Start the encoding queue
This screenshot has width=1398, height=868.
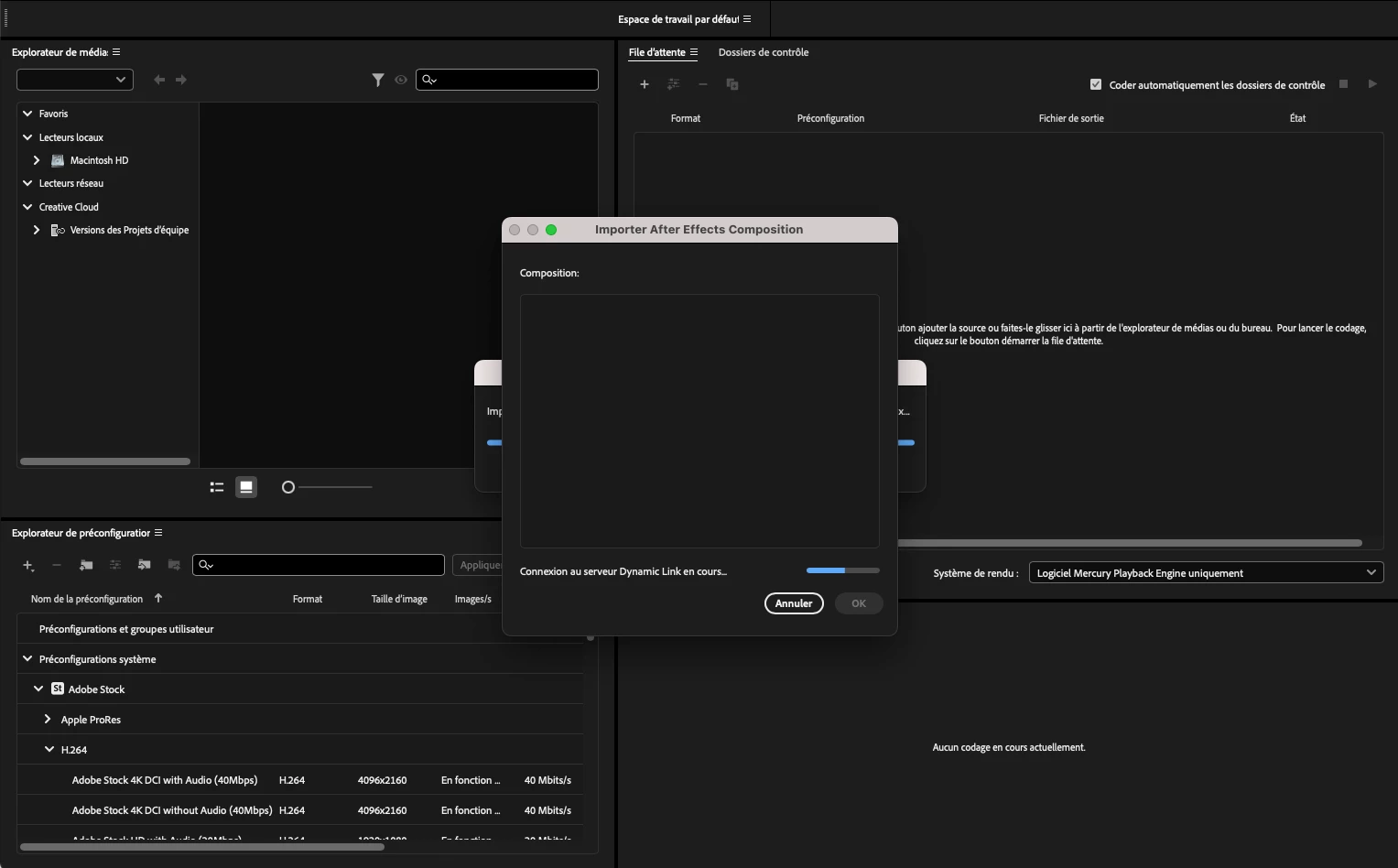[1372, 84]
